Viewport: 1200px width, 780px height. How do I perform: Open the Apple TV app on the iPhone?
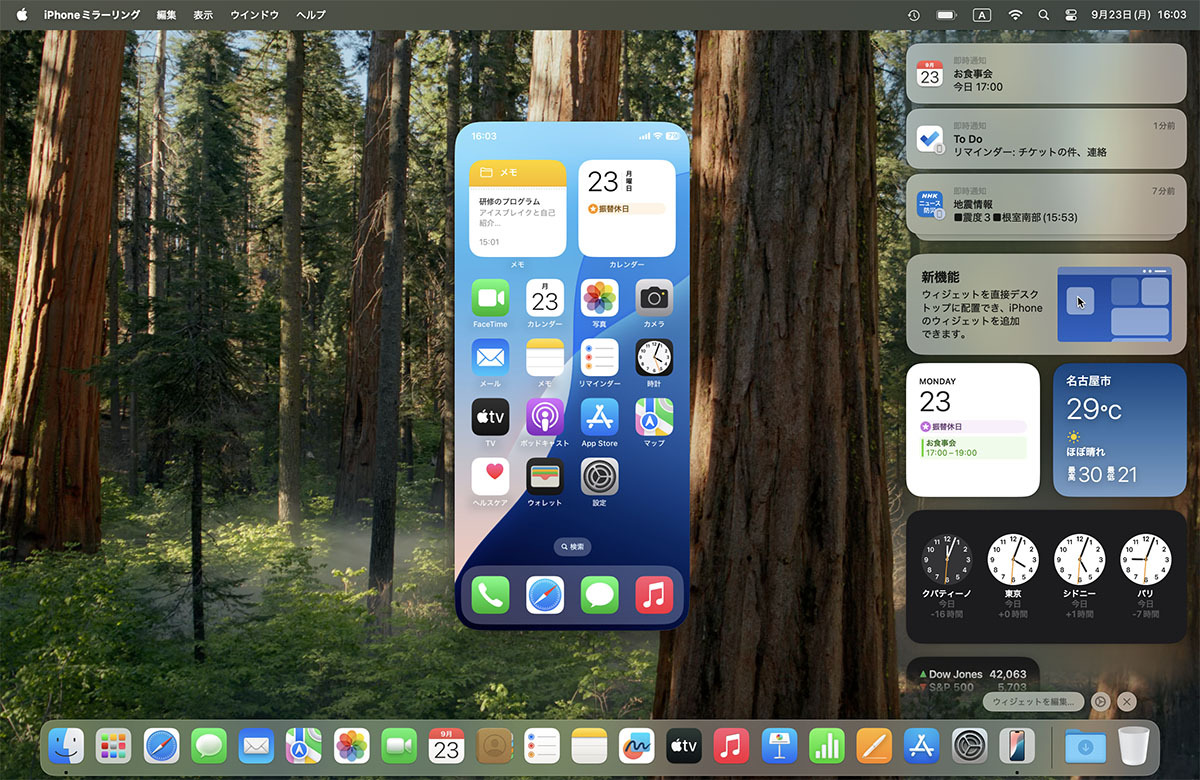490,417
